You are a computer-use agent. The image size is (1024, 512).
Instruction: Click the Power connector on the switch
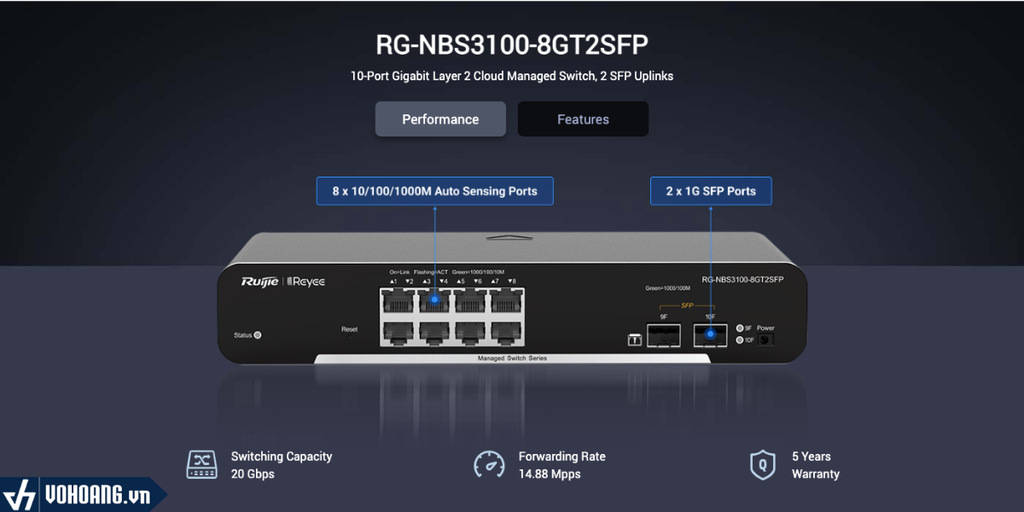(x=765, y=340)
